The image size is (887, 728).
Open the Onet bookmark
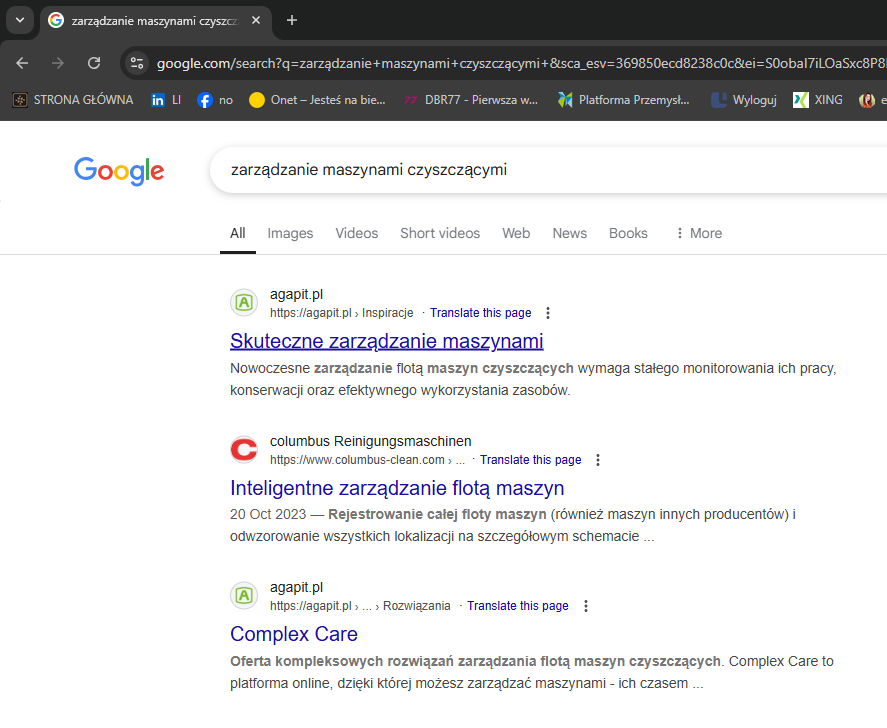317,100
